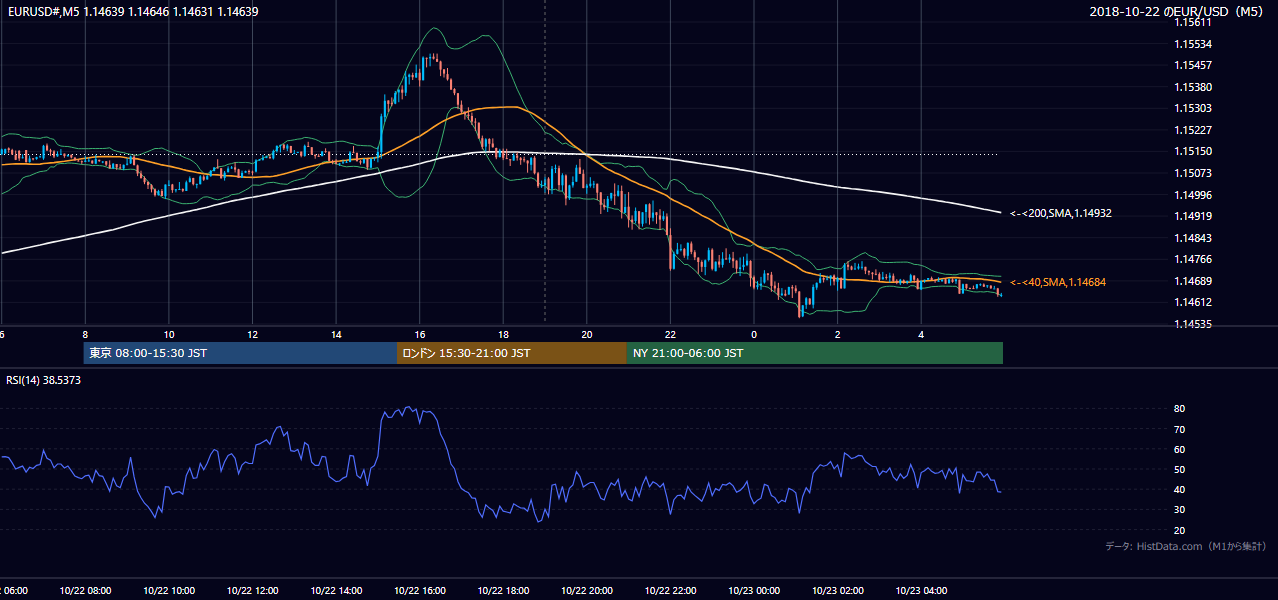Click the RSI(14) 38.5373 indicator label

pyautogui.click(x=43, y=380)
